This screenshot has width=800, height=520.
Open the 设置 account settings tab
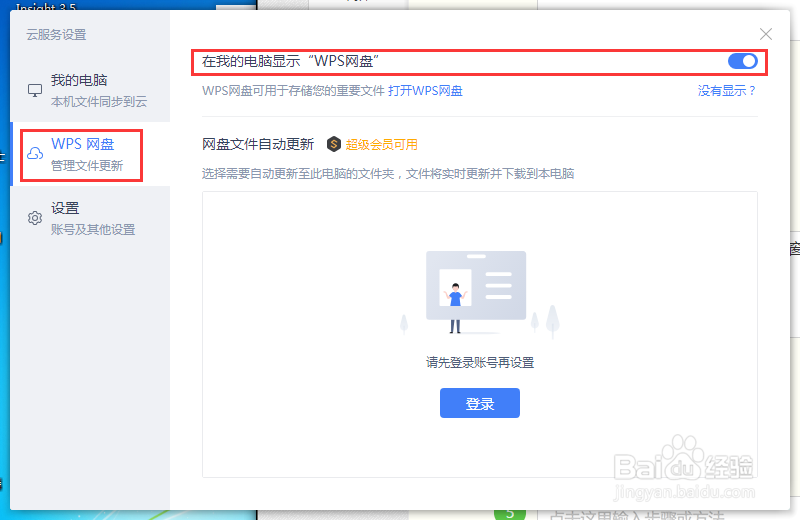(90, 218)
